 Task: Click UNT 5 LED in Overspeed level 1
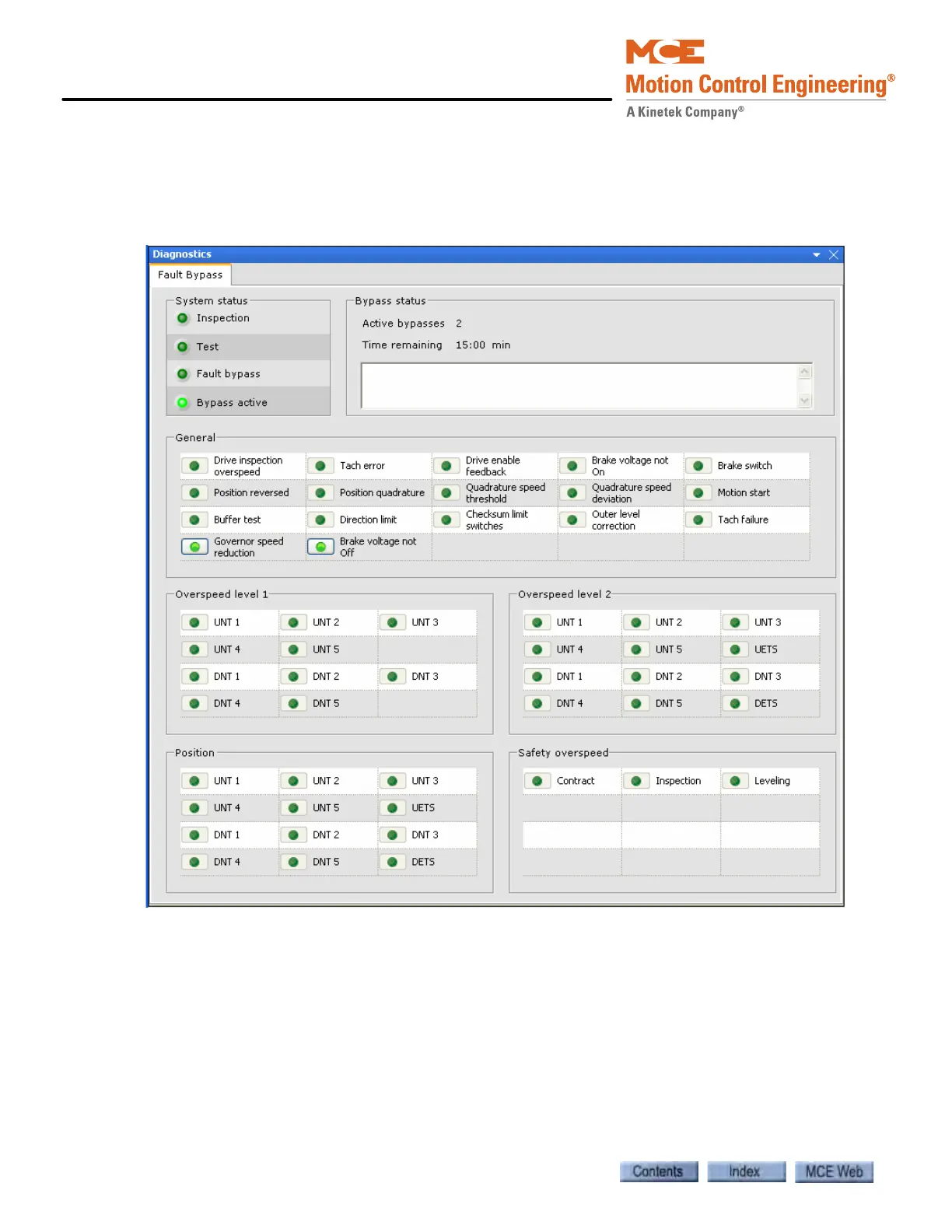(293, 649)
